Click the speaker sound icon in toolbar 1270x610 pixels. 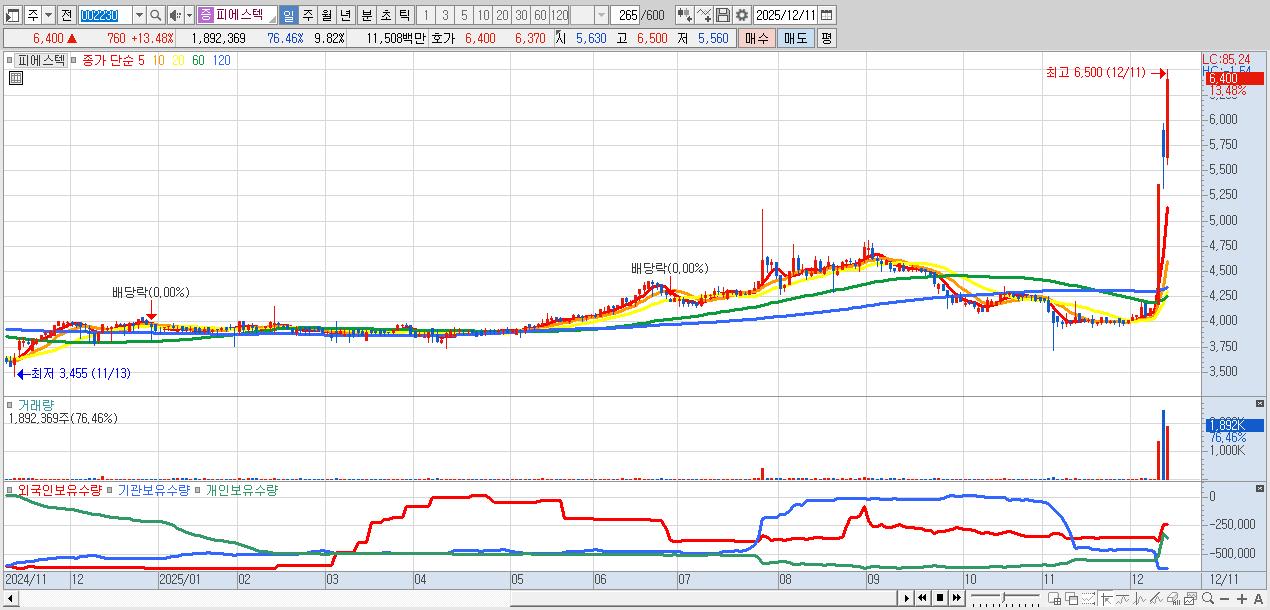point(176,15)
